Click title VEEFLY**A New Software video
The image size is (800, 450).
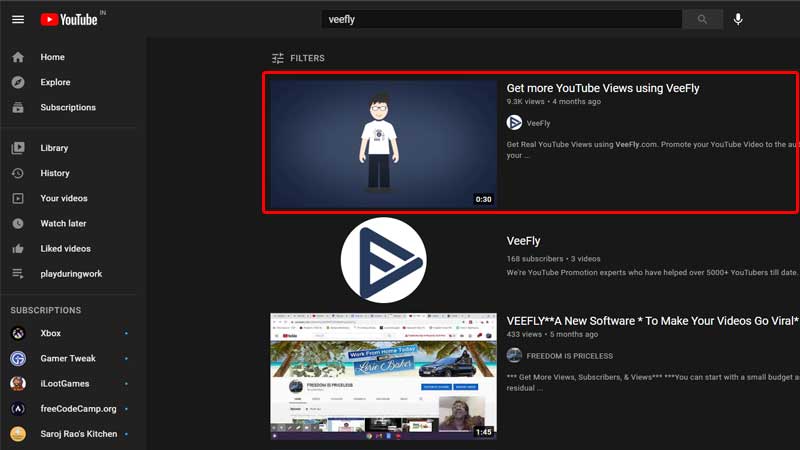pyautogui.click(x=652, y=321)
